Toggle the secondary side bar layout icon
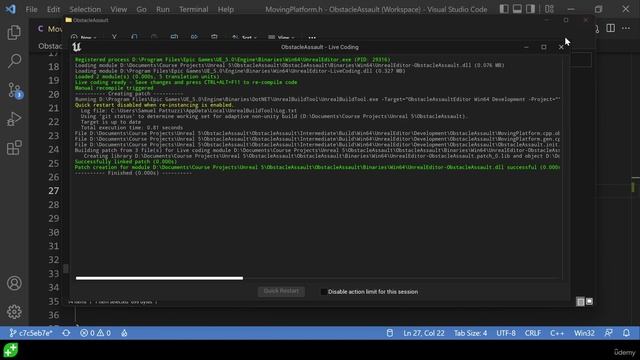The image size is (640, 360). (530, 9)
